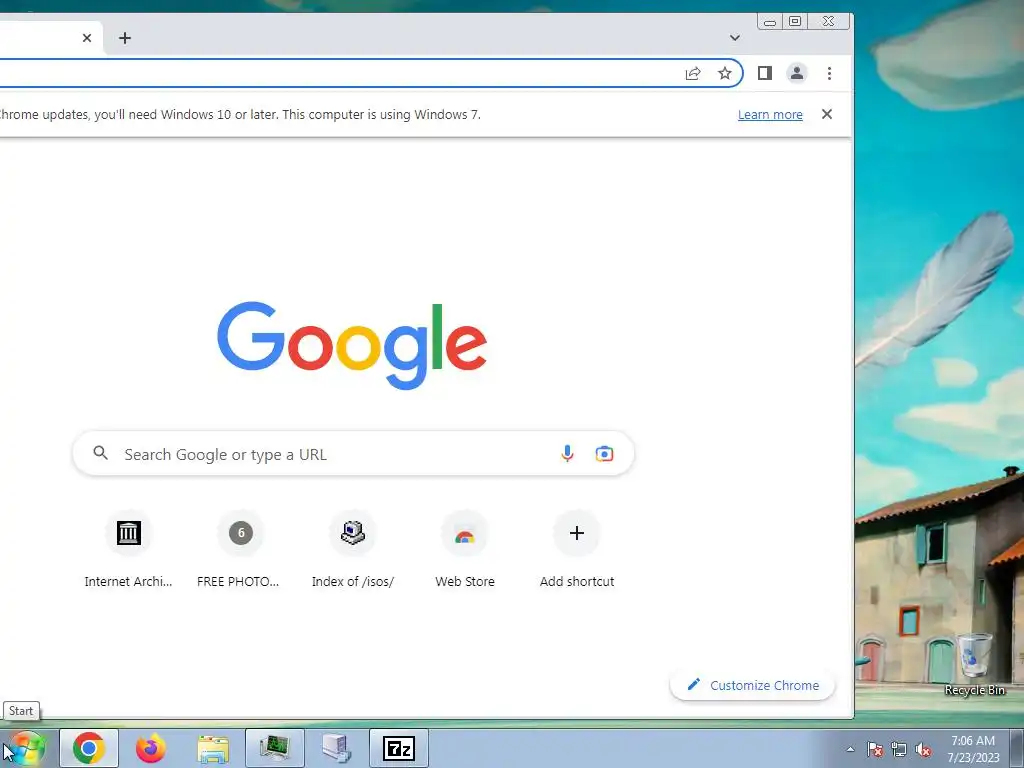This screenshot has height=768, width=1024.
Task: Share this page icon in address bar
Action: click(x=693, y=73)
